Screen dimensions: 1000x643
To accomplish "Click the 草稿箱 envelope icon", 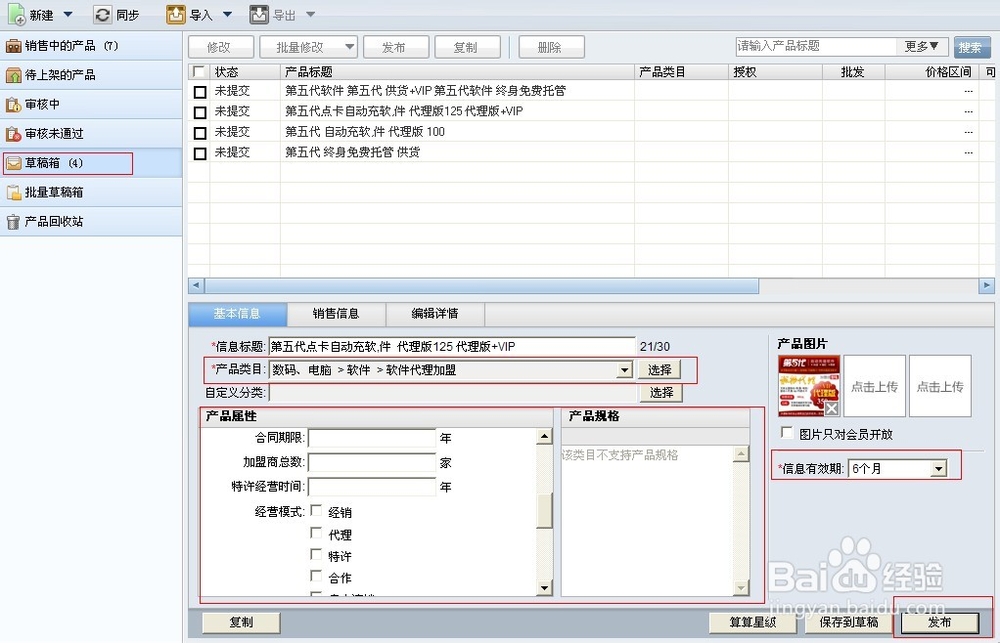I will [13, 163].
